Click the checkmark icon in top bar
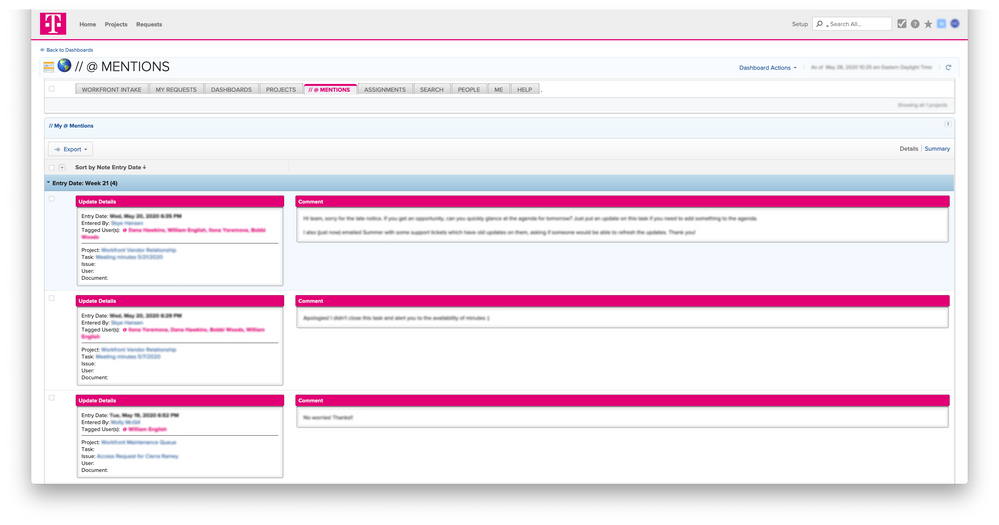The height and width of the screenshot is (525, 999). point(902,24)
